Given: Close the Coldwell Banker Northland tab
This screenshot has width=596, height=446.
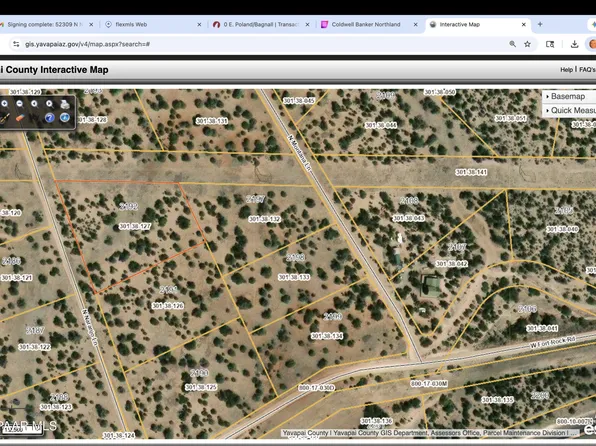Looking at the screenshot, I should tap(415, 24).
